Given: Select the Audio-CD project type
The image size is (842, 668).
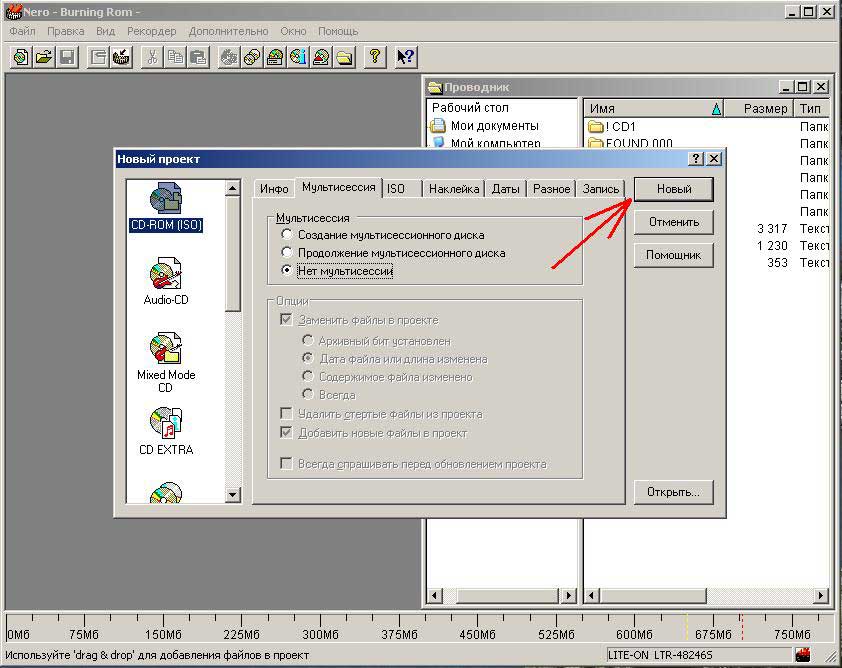Looking at the screenshot, I should point(166,280).
